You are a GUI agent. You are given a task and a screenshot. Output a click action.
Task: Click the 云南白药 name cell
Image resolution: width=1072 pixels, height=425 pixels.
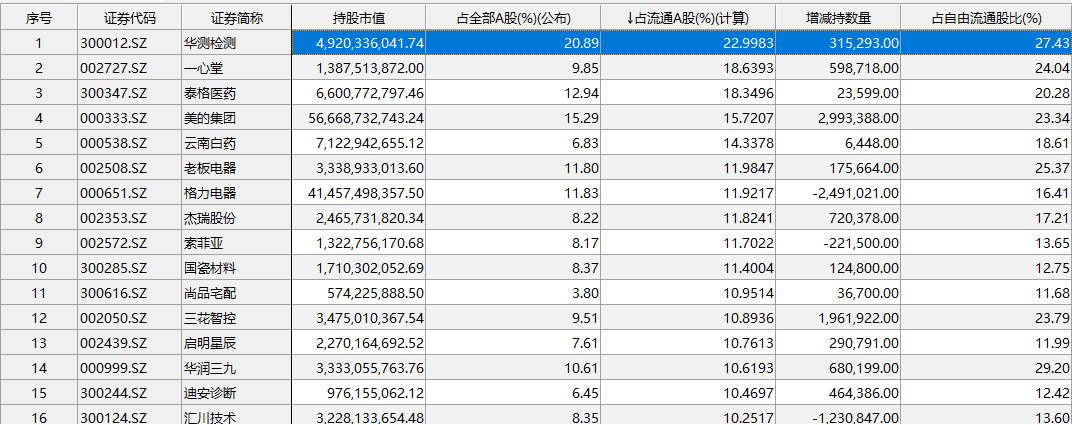[x=237, y=143]
